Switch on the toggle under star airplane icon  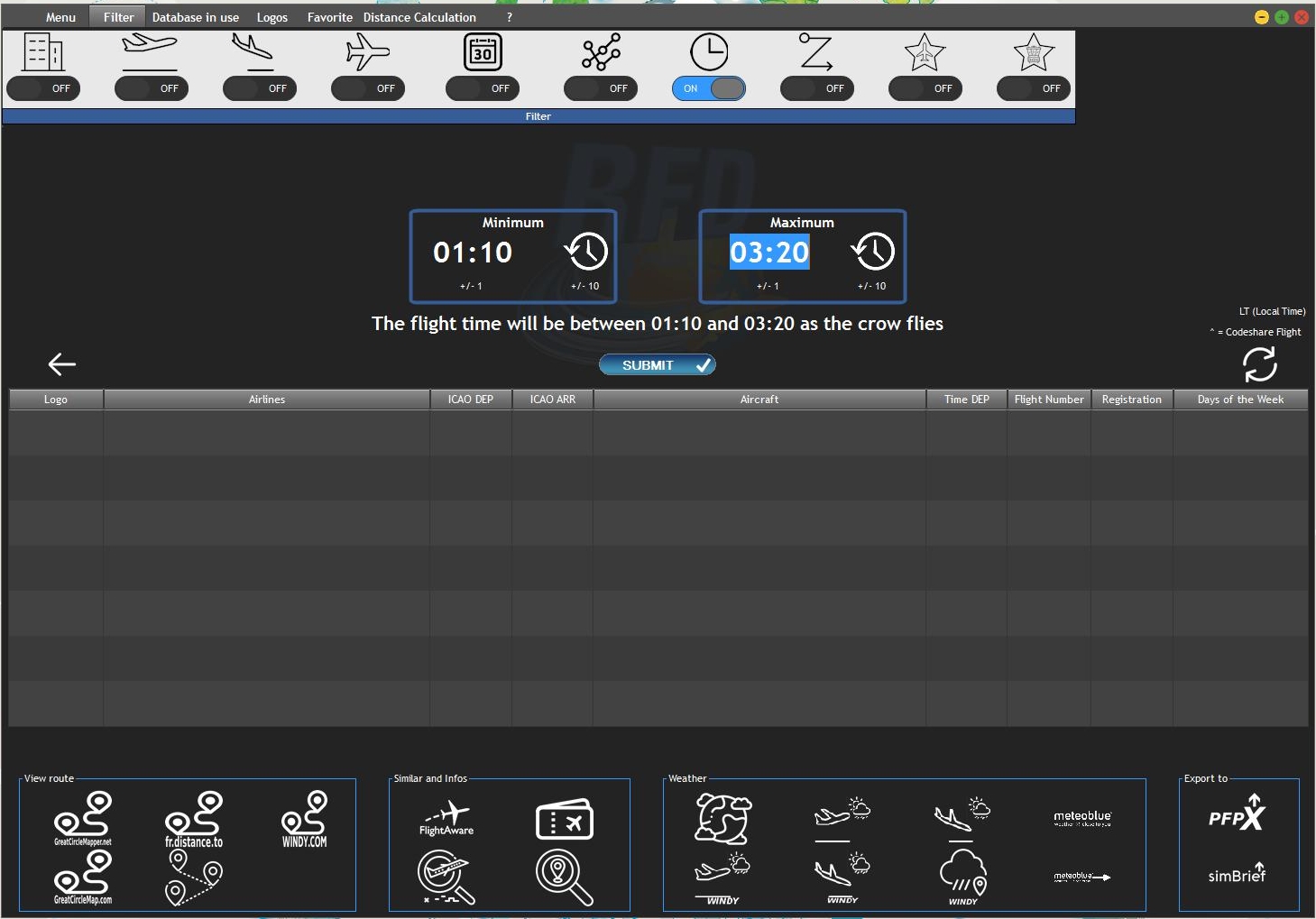click(925, 88)
